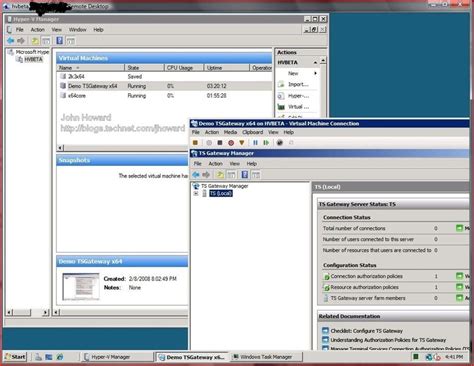Click Forward arrow in Hyper-V Manager toolbar

pos(21,41)
